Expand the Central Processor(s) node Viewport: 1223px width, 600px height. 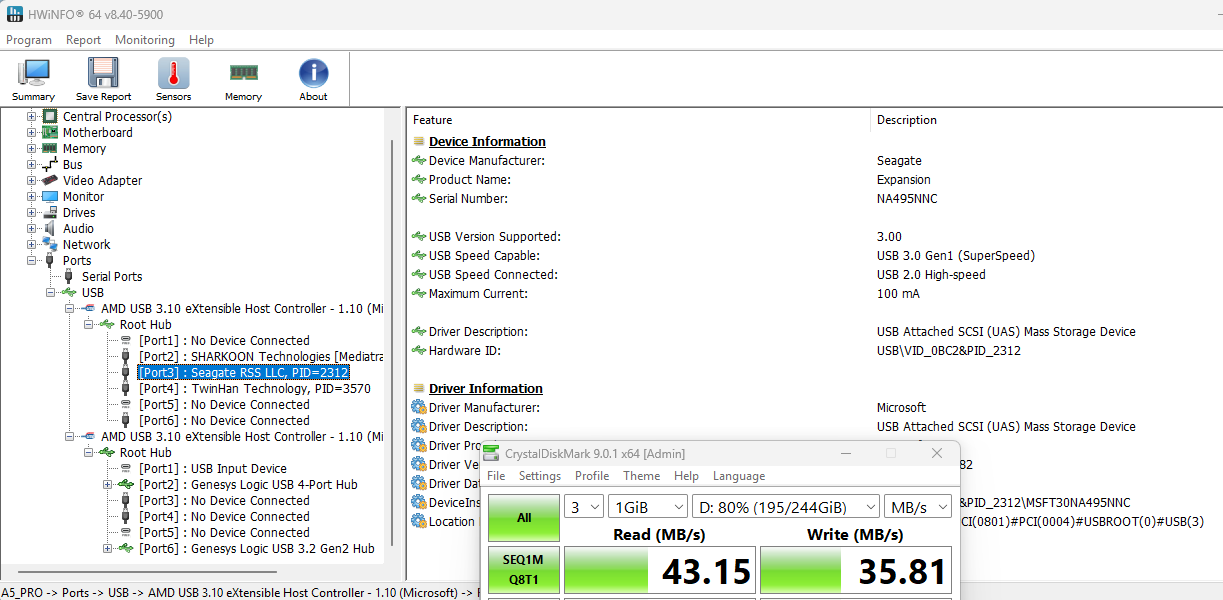click(32, 117)
